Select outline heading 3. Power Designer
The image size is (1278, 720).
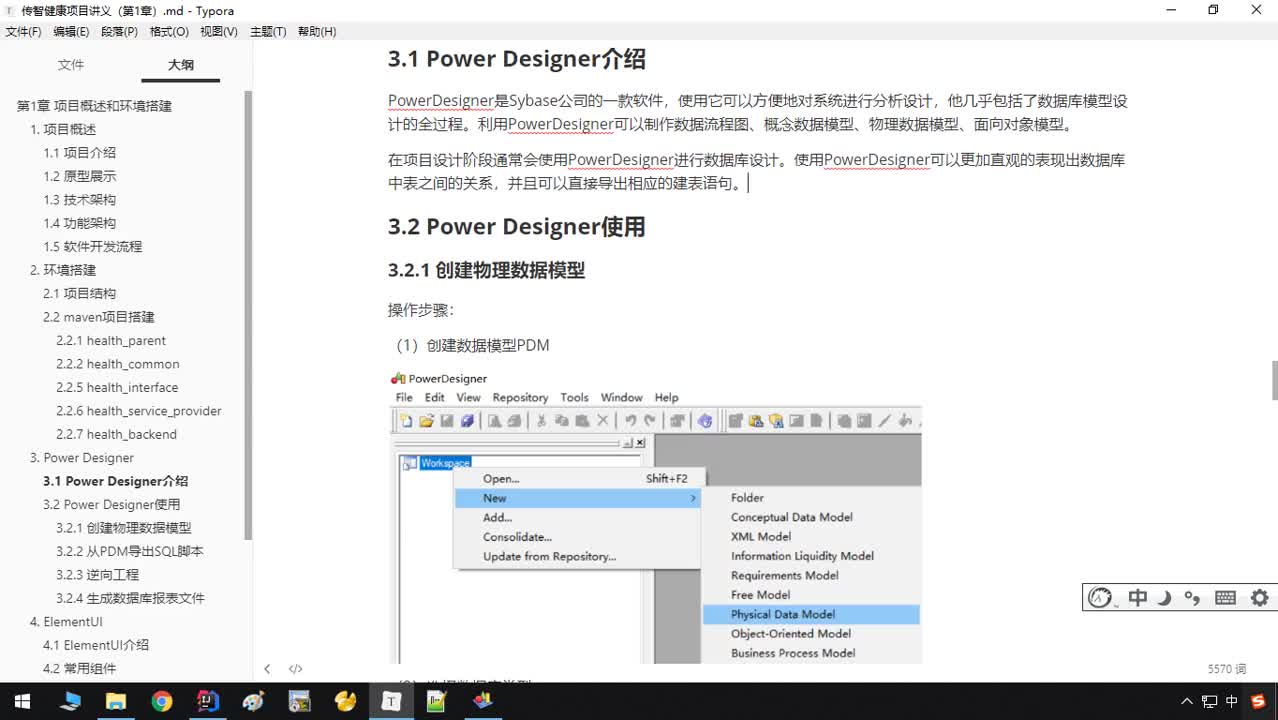point(82,458)
